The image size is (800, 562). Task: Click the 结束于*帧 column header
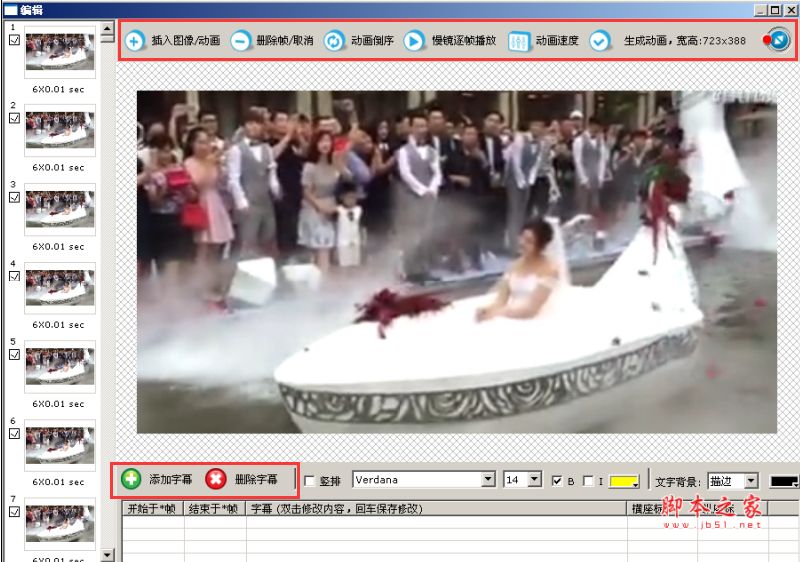(x=215, y=508)
